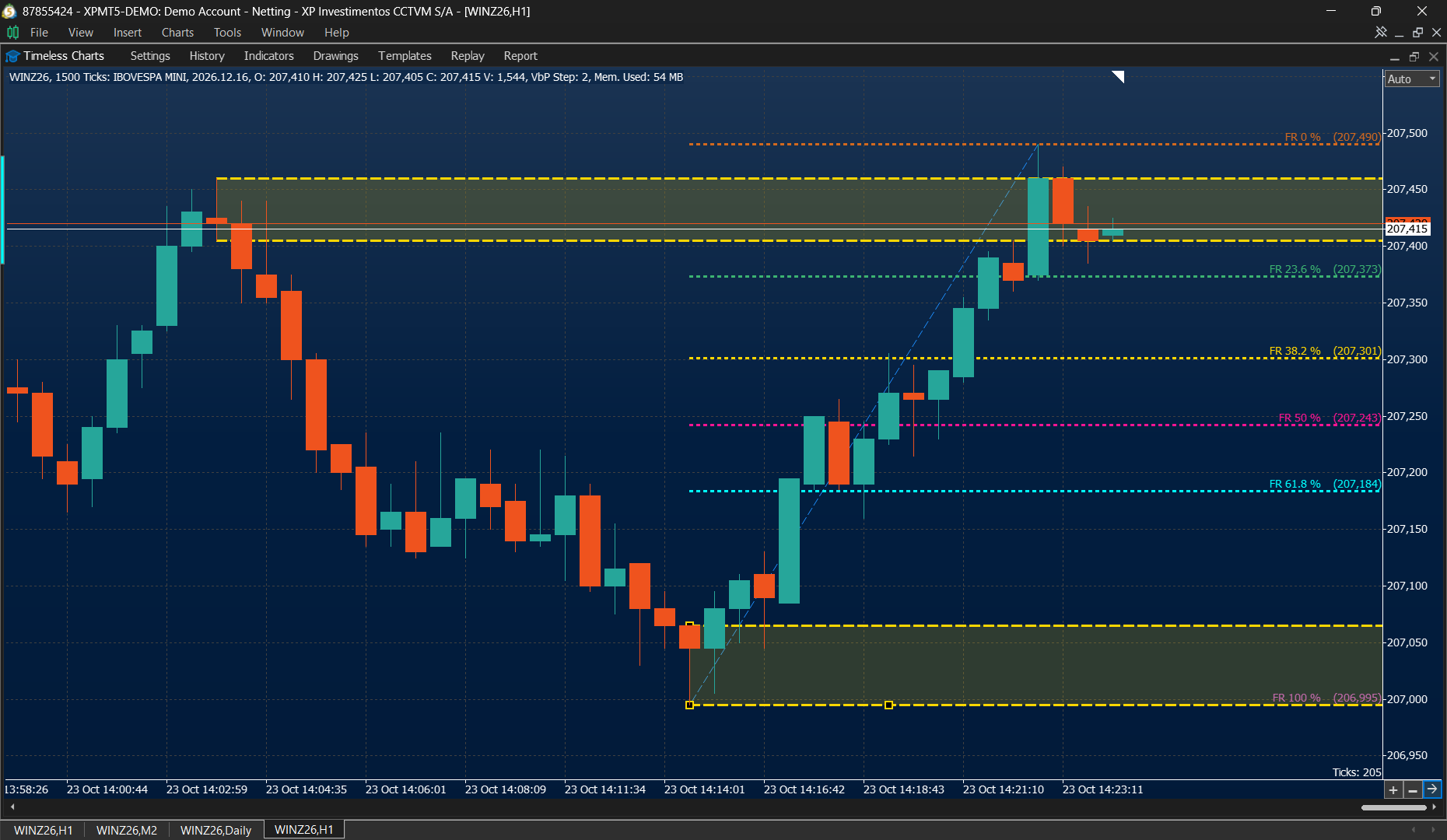1447x840 pixels.
Task: Click the tab strip scroll right arrow
Action: pyautogui.click(x=1434, y=830)
